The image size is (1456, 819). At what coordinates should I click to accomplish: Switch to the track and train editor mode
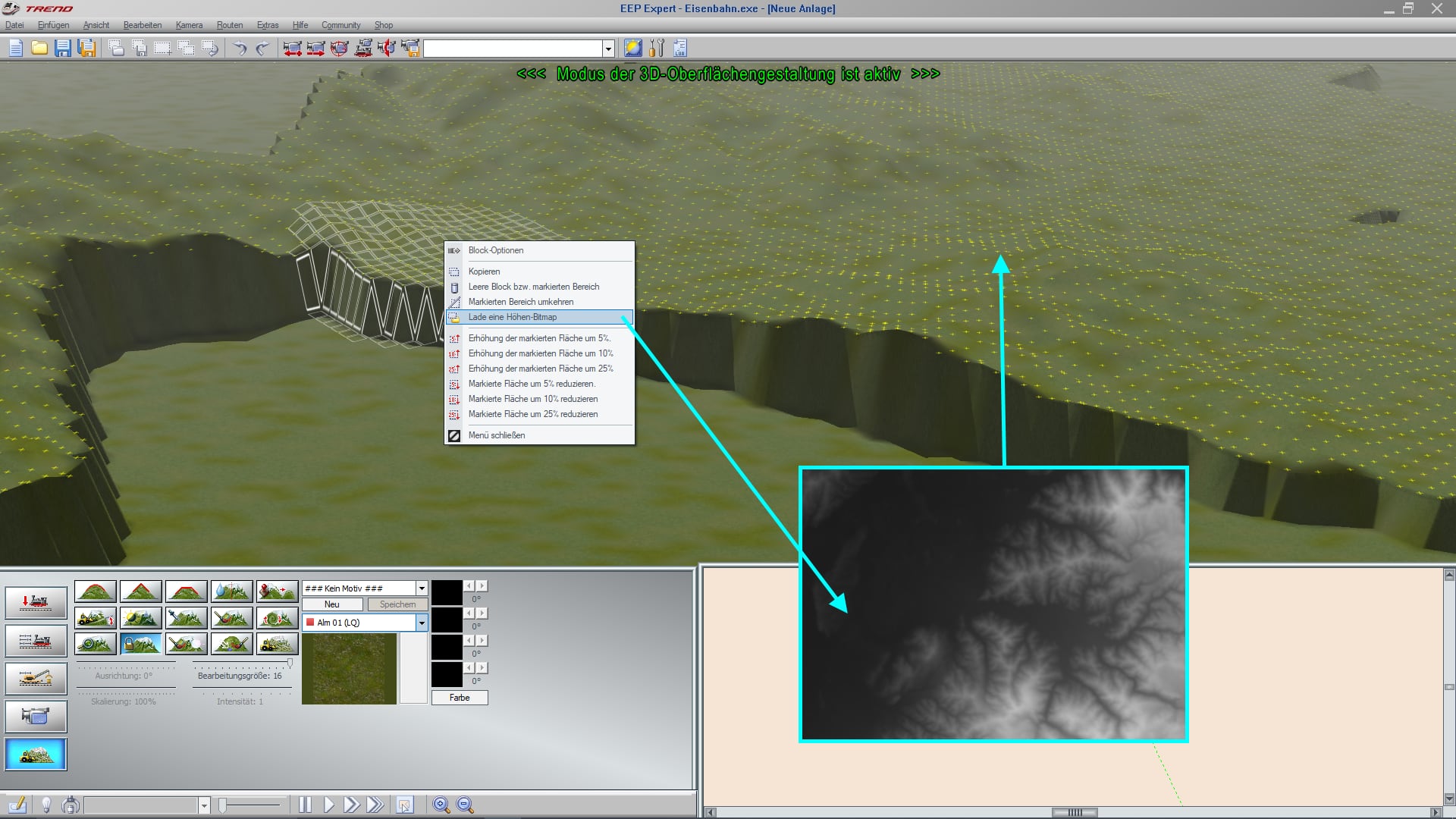(36, 641)
